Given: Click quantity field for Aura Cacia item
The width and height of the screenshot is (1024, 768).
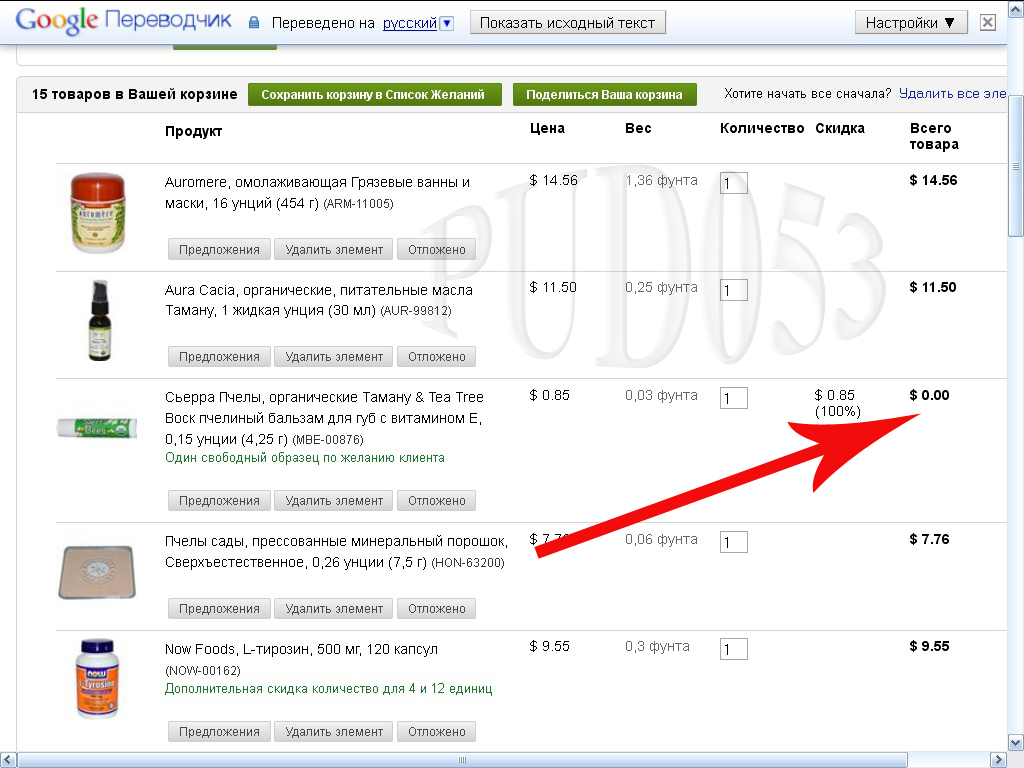Looking at the screenshot, I should (x=733, y=290).
